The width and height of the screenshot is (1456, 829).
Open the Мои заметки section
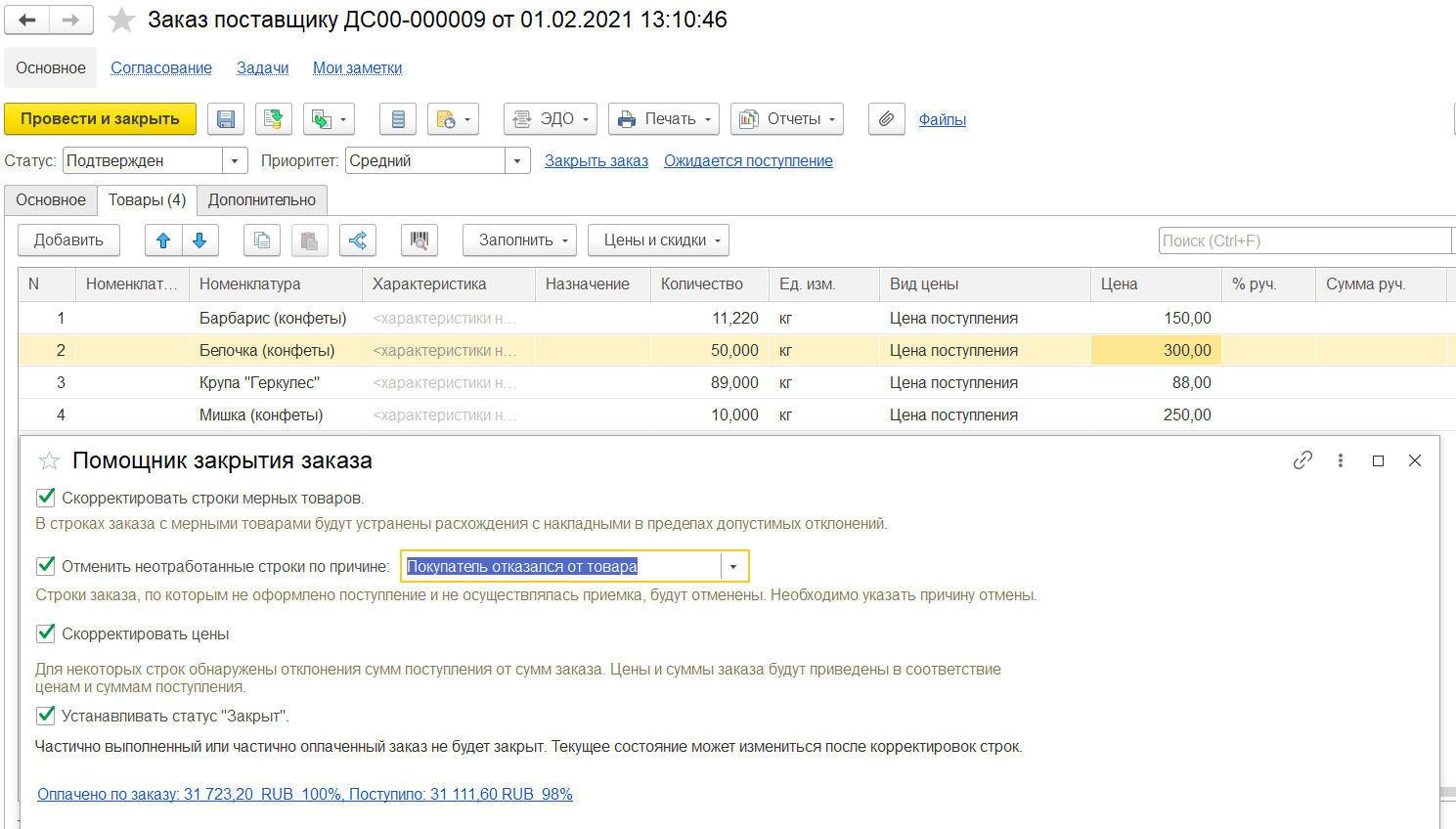pos(358,67)
